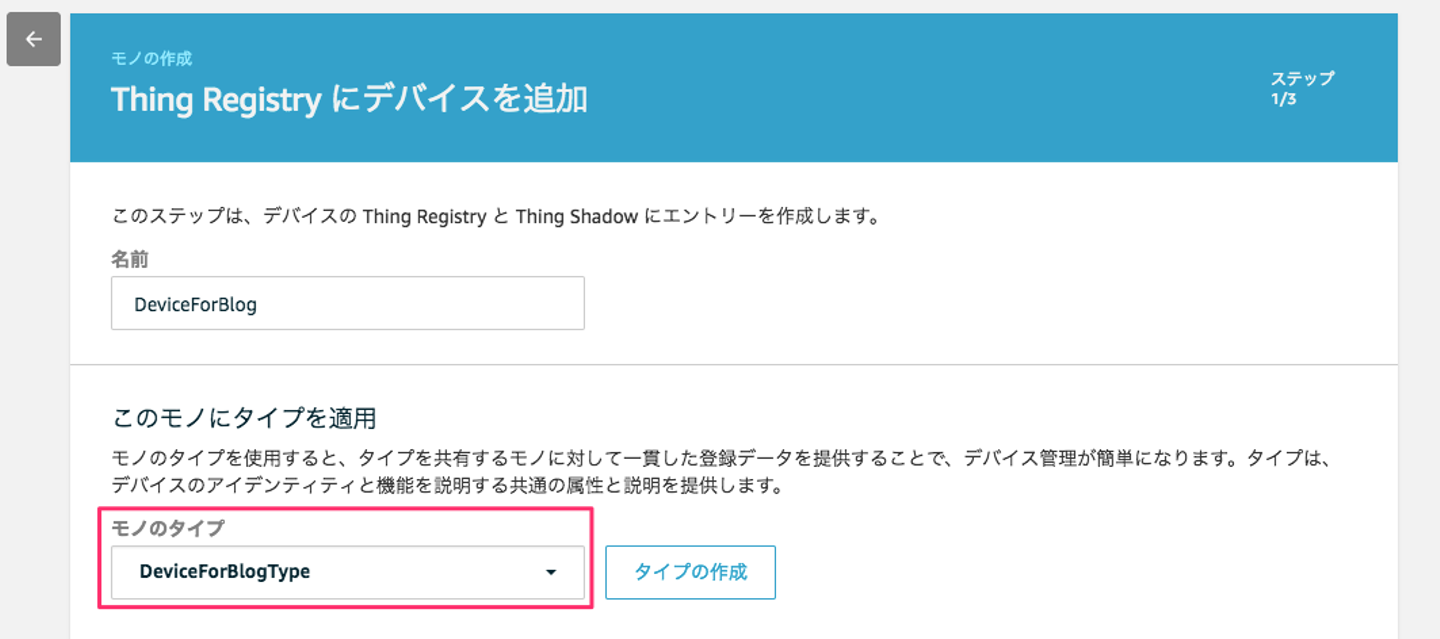Click the "Thing Registry にデバイスを追加" title
The image size is (1440, 639).
pos(349,100)
